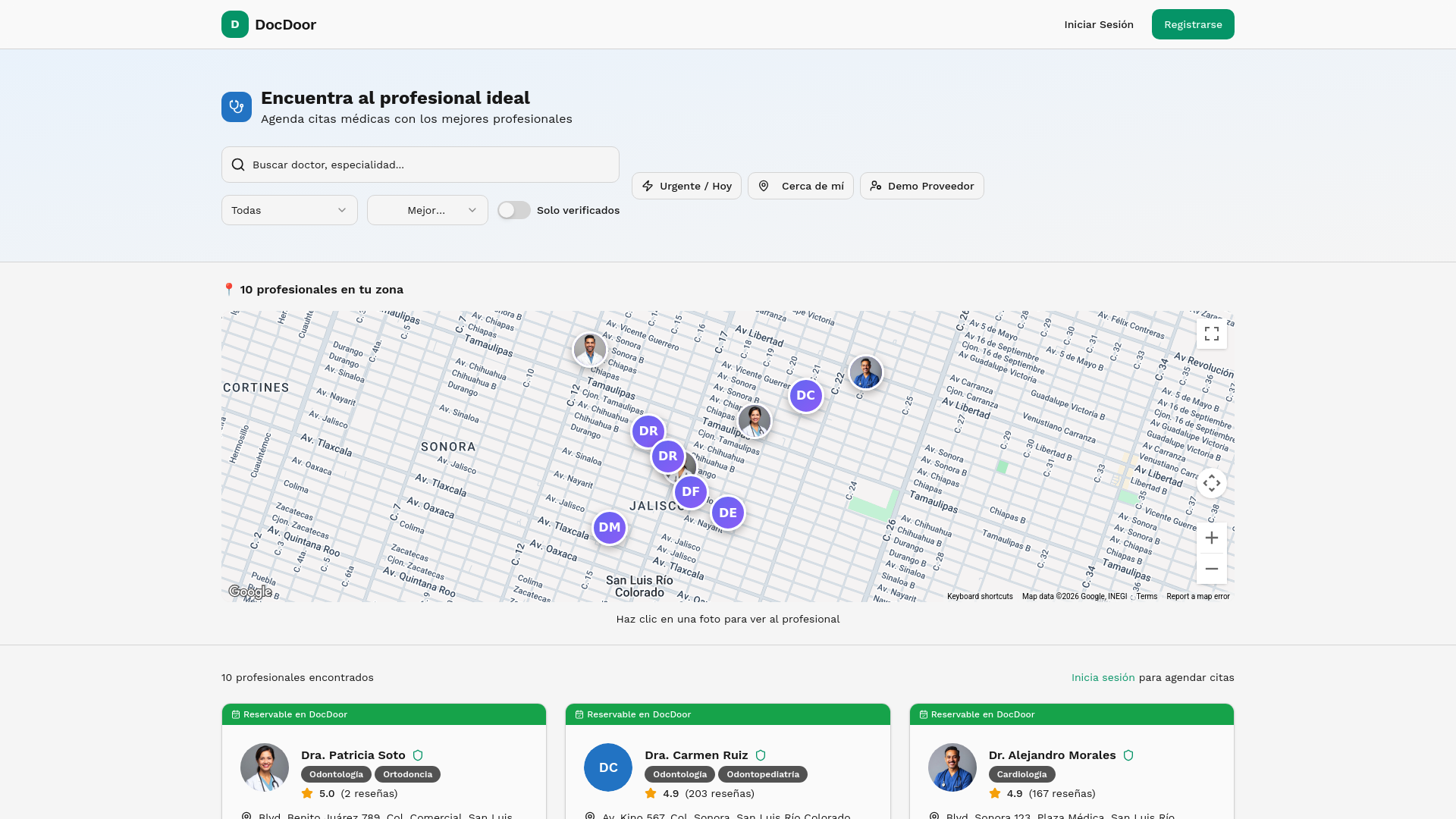Click the doctor photo marker at the map's top center
This screenshot has width=1456, height=819.
pos(590,350)
